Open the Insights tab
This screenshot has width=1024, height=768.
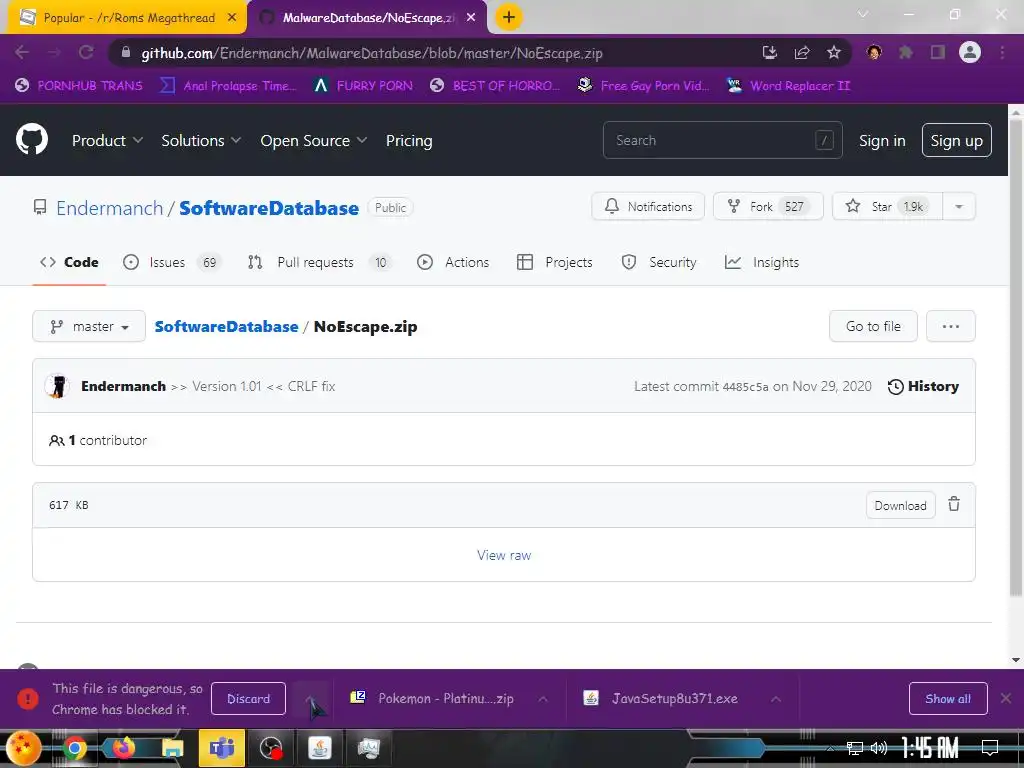tap(761, 262)
